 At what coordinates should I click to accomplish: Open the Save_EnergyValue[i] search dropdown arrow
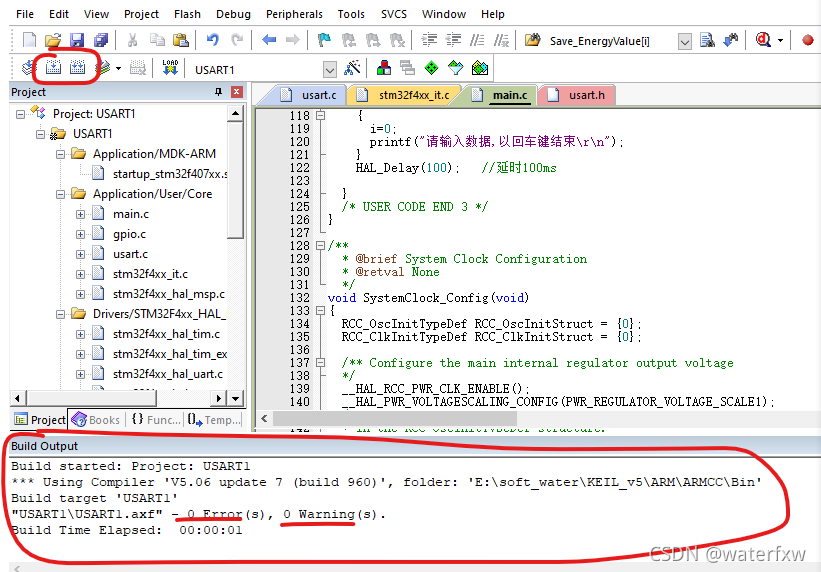(684, 41)
